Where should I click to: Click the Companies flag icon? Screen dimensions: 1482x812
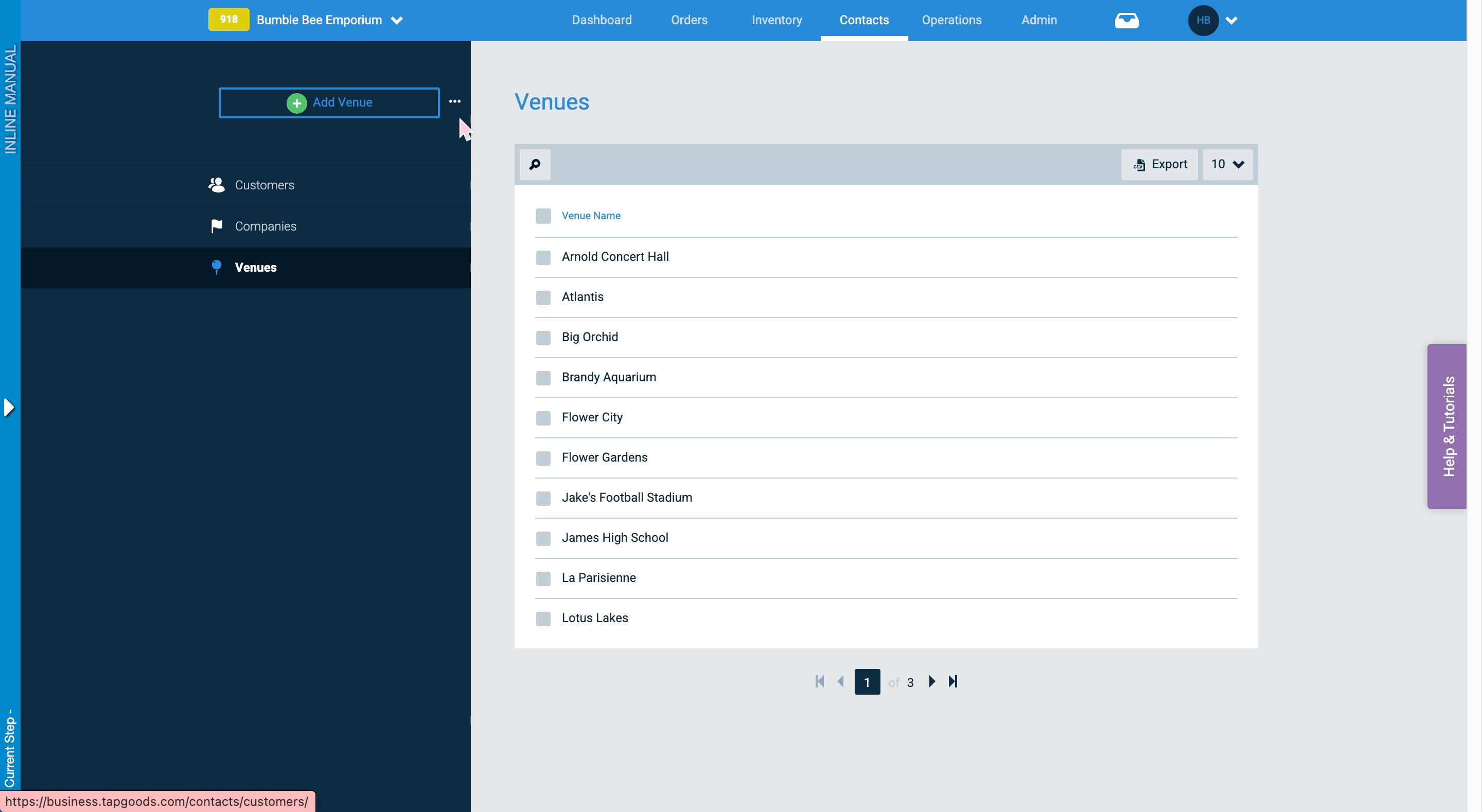216,226
